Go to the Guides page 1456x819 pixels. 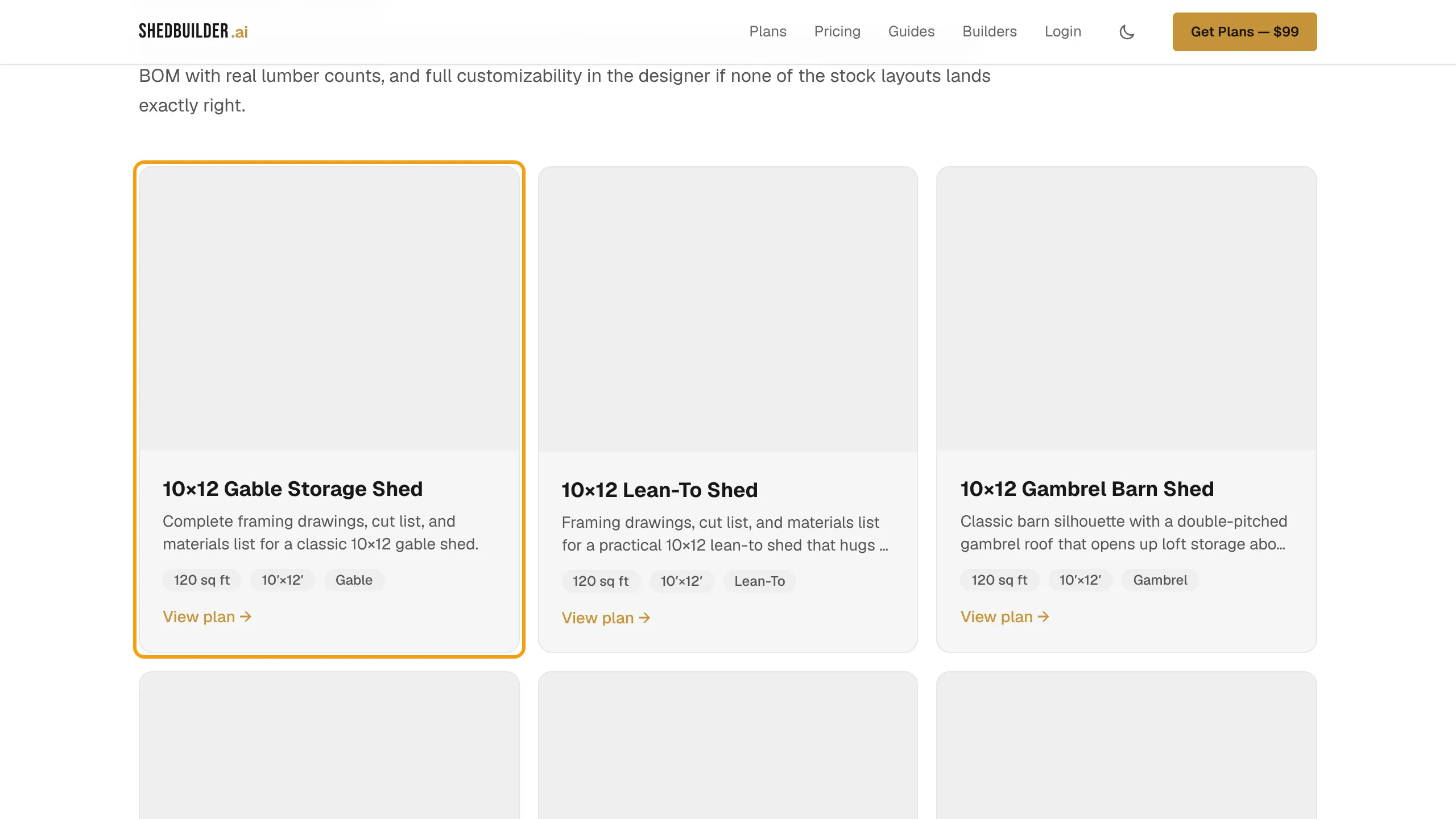(x=911, y=31)
